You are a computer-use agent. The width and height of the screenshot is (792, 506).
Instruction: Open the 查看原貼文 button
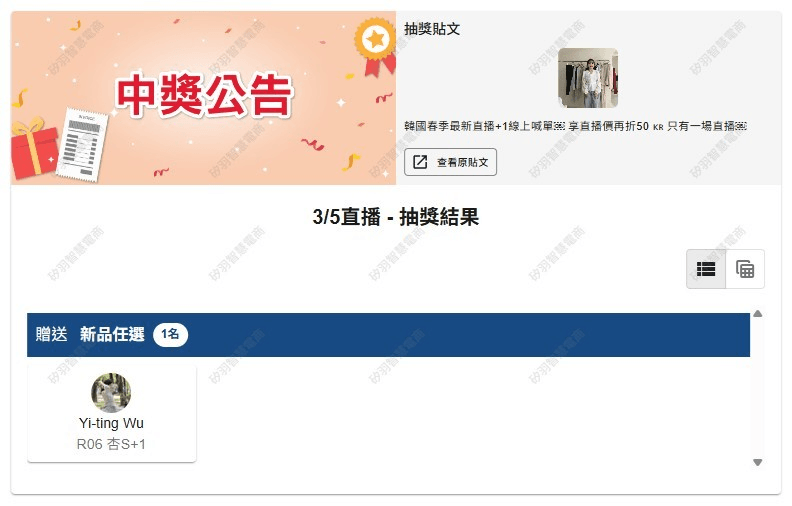click(x=450, y=162)
